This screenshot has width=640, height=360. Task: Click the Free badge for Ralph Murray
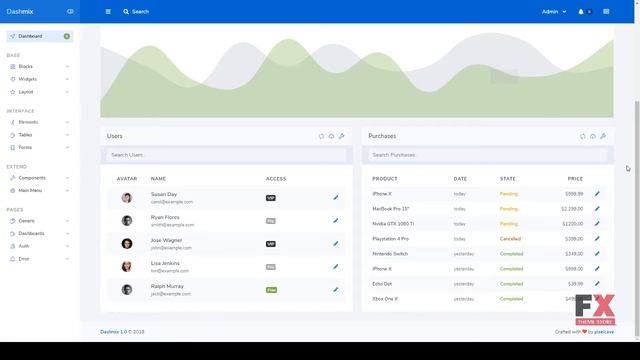tap(271, 290)
